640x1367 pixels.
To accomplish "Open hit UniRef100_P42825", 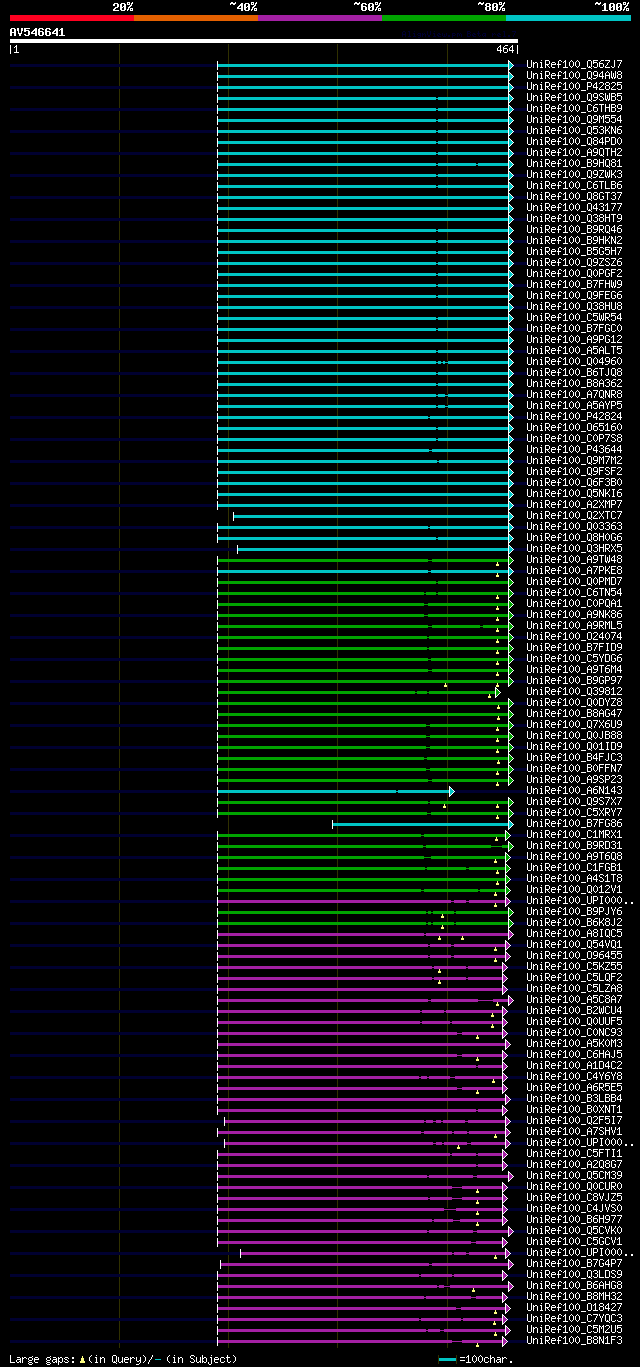I will [574, 86].
